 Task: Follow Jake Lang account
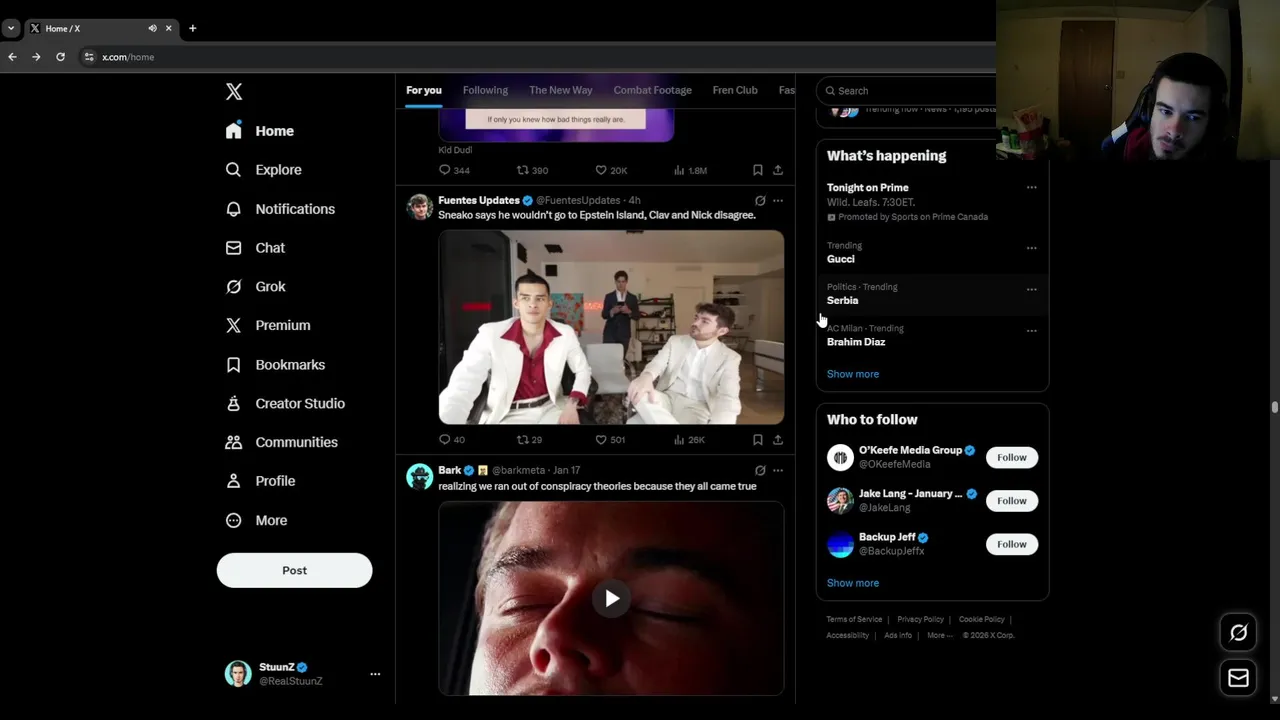coord(1011,500)
